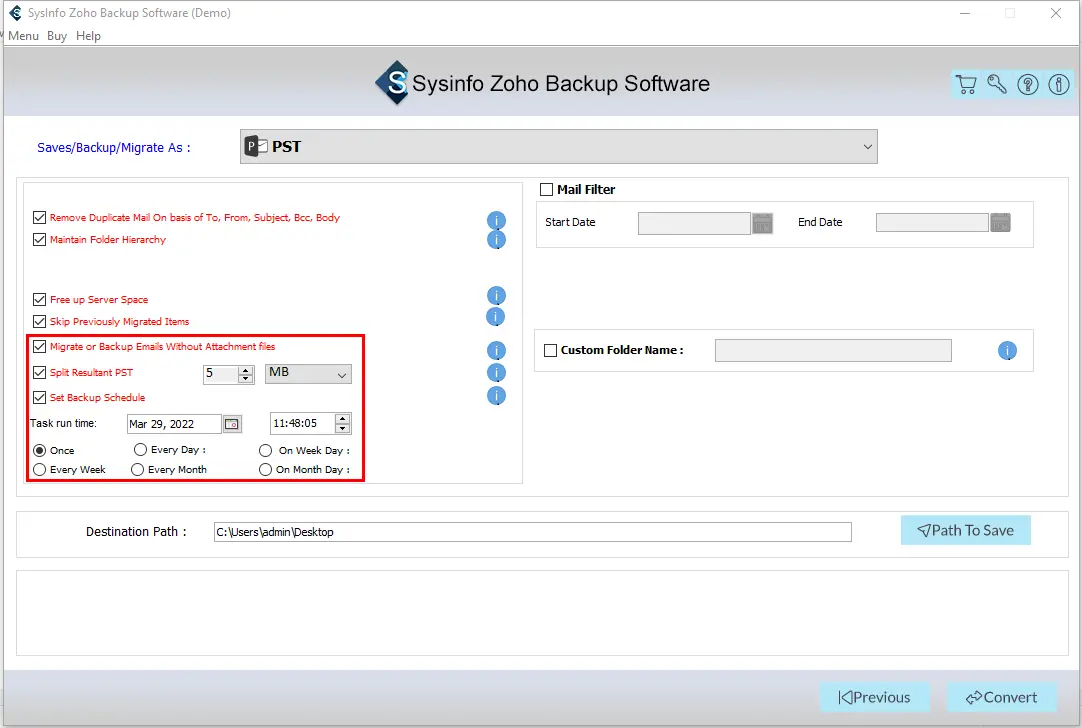Tick the Custom Folder Name checkbox
This screenshot has height=728, width=1082.
tap(550, 351)
